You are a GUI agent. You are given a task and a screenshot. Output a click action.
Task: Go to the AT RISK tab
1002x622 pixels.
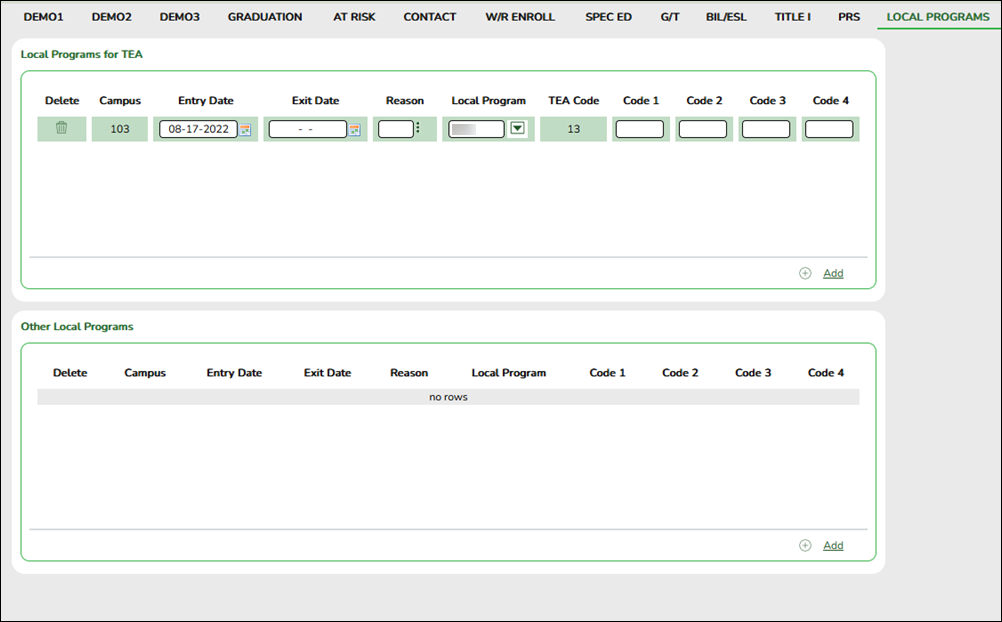click(353, 17)
